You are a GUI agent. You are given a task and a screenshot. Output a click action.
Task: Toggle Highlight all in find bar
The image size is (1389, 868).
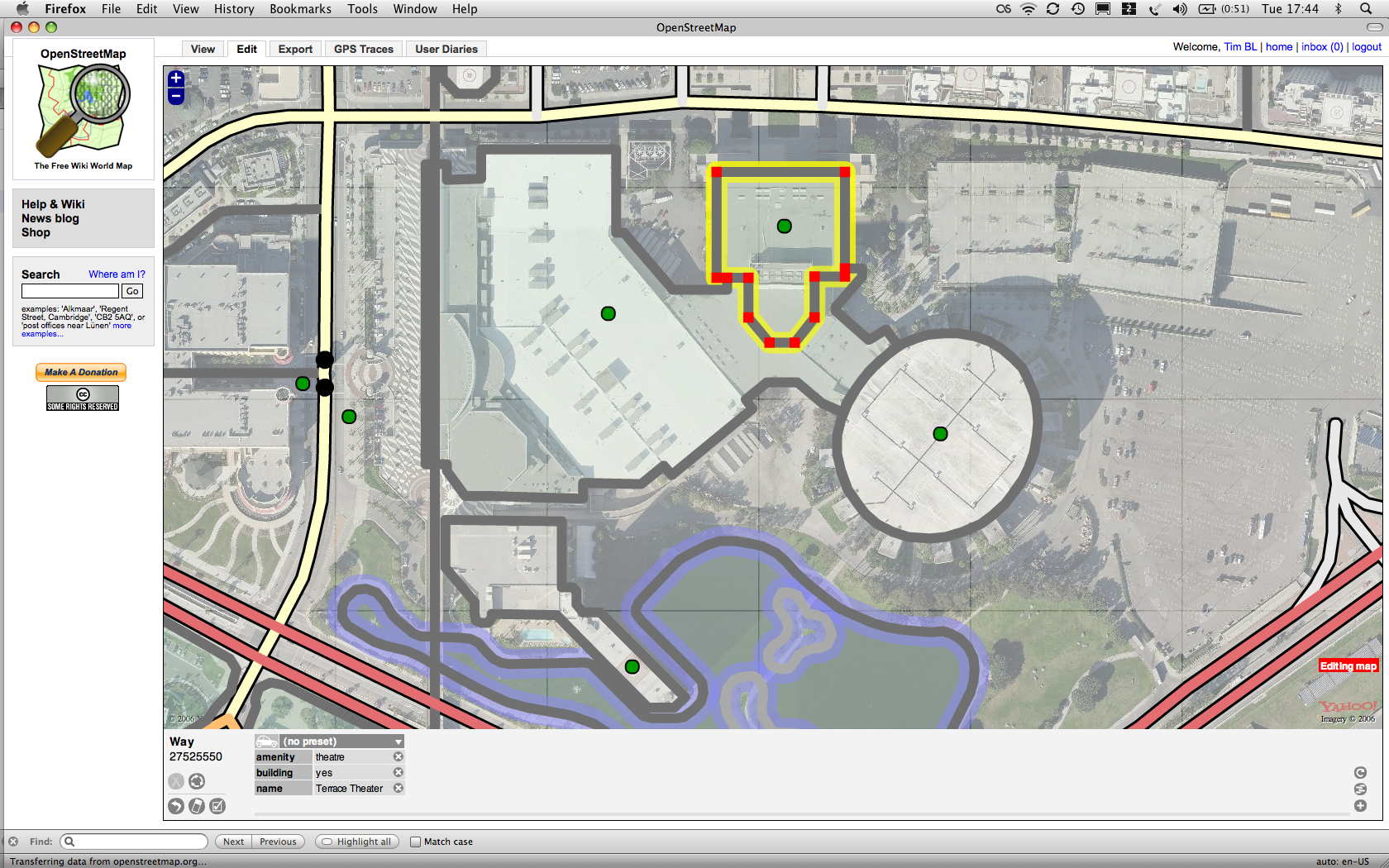pyautogui.click(x=356, y=842)
